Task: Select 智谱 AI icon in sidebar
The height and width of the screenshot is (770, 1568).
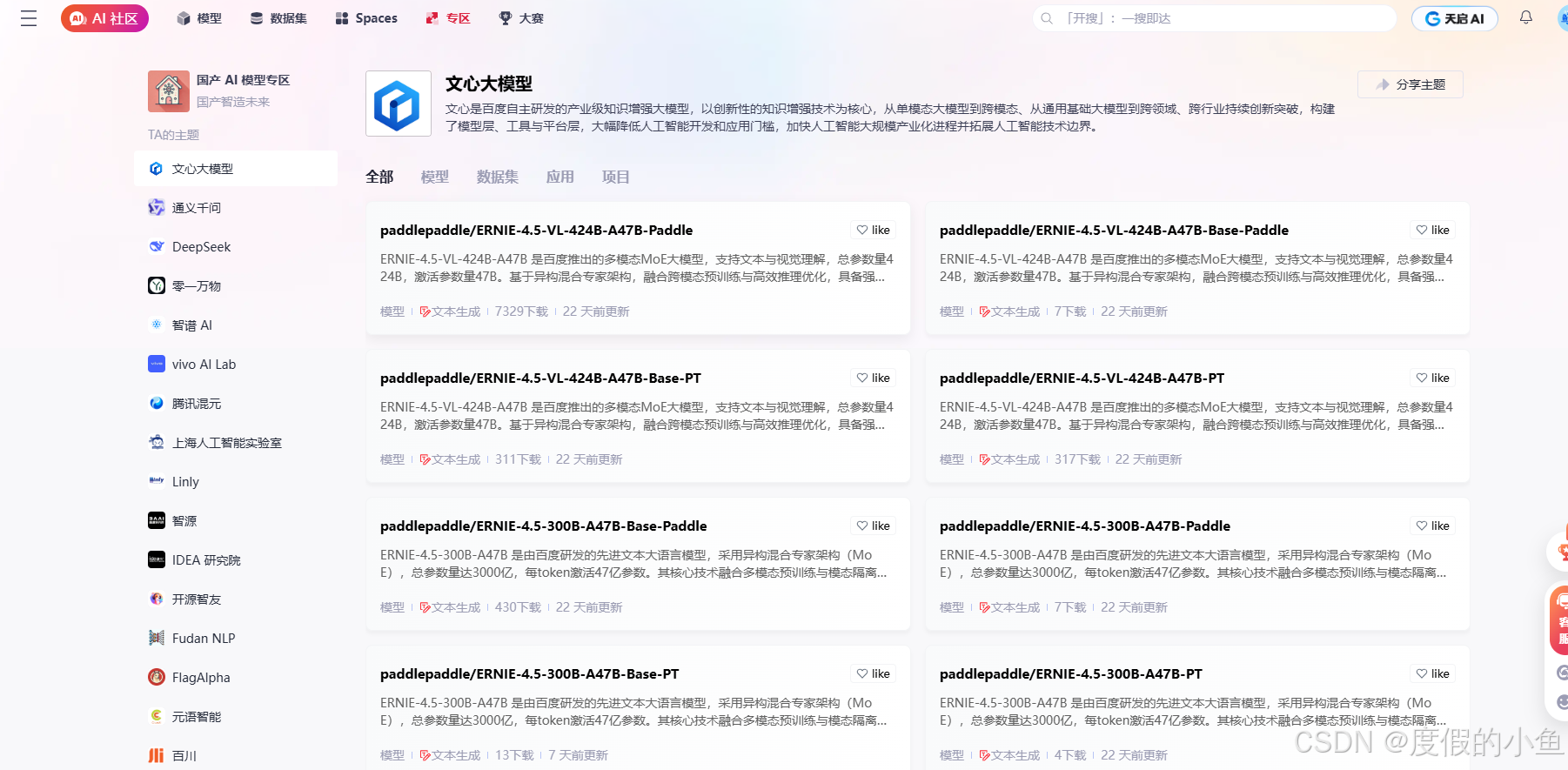Action: (x=157, y=325)
